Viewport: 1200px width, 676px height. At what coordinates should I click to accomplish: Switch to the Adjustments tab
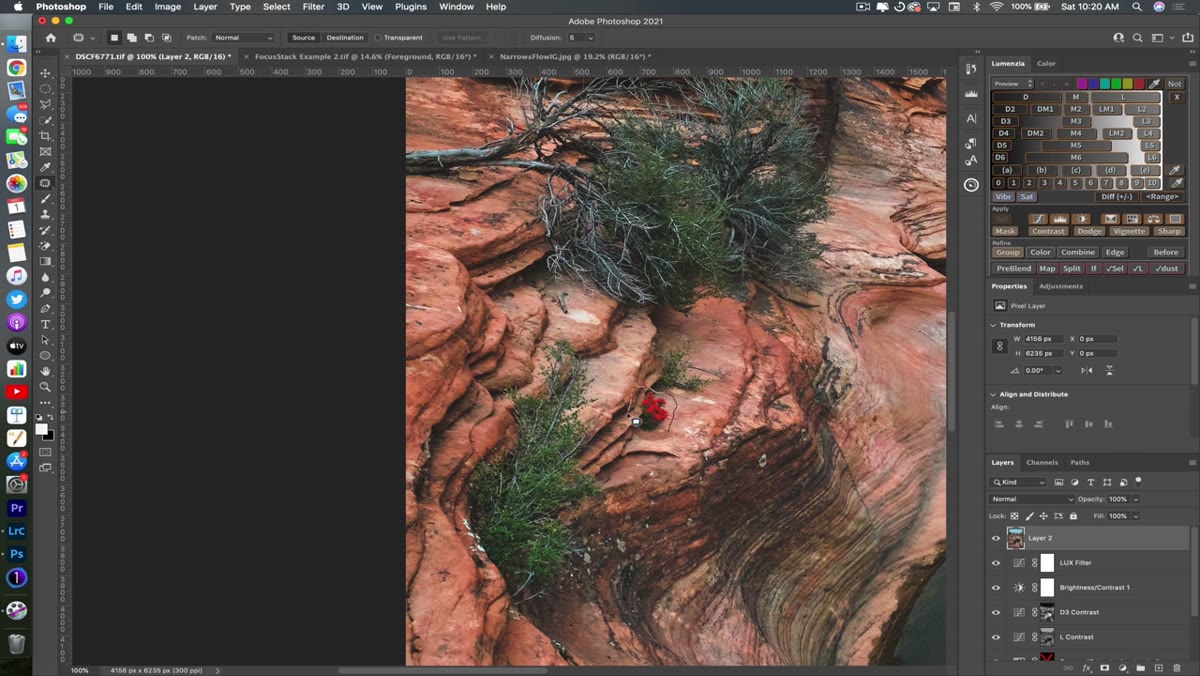[x=1061, y=286]
